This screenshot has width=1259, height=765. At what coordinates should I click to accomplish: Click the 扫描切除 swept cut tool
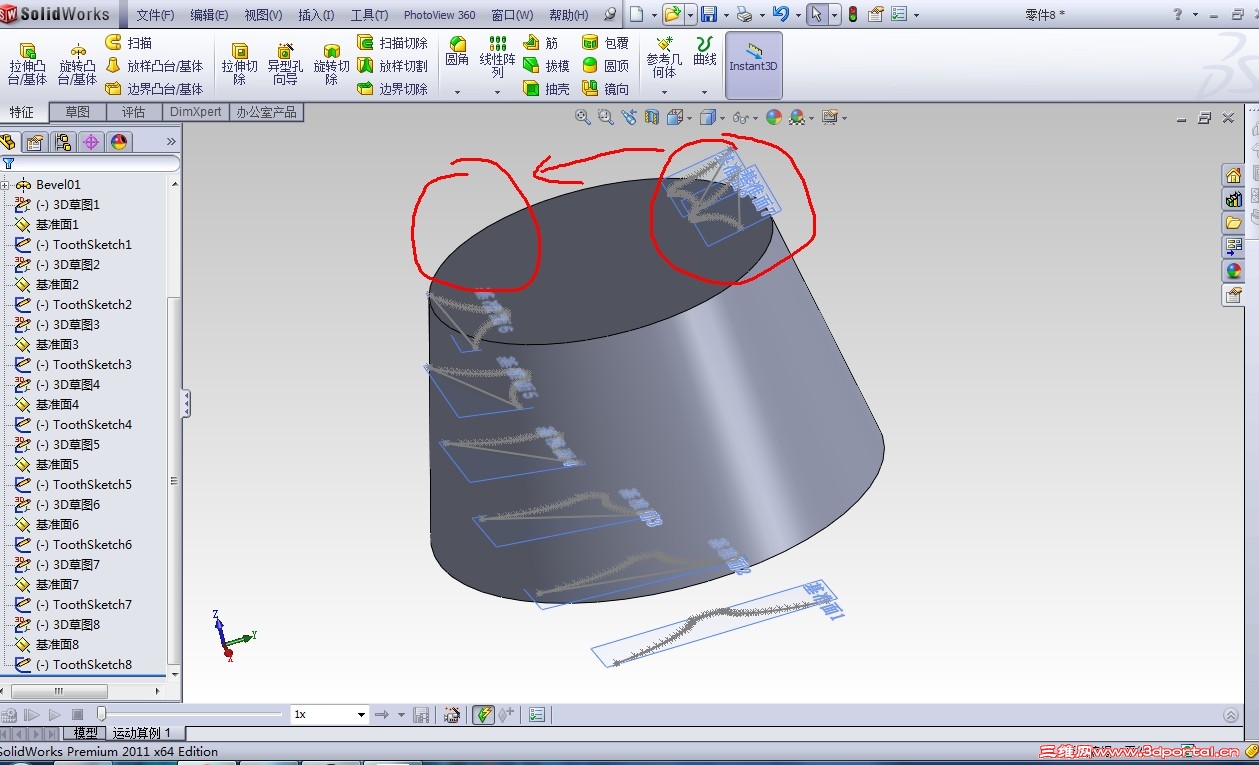392,43
